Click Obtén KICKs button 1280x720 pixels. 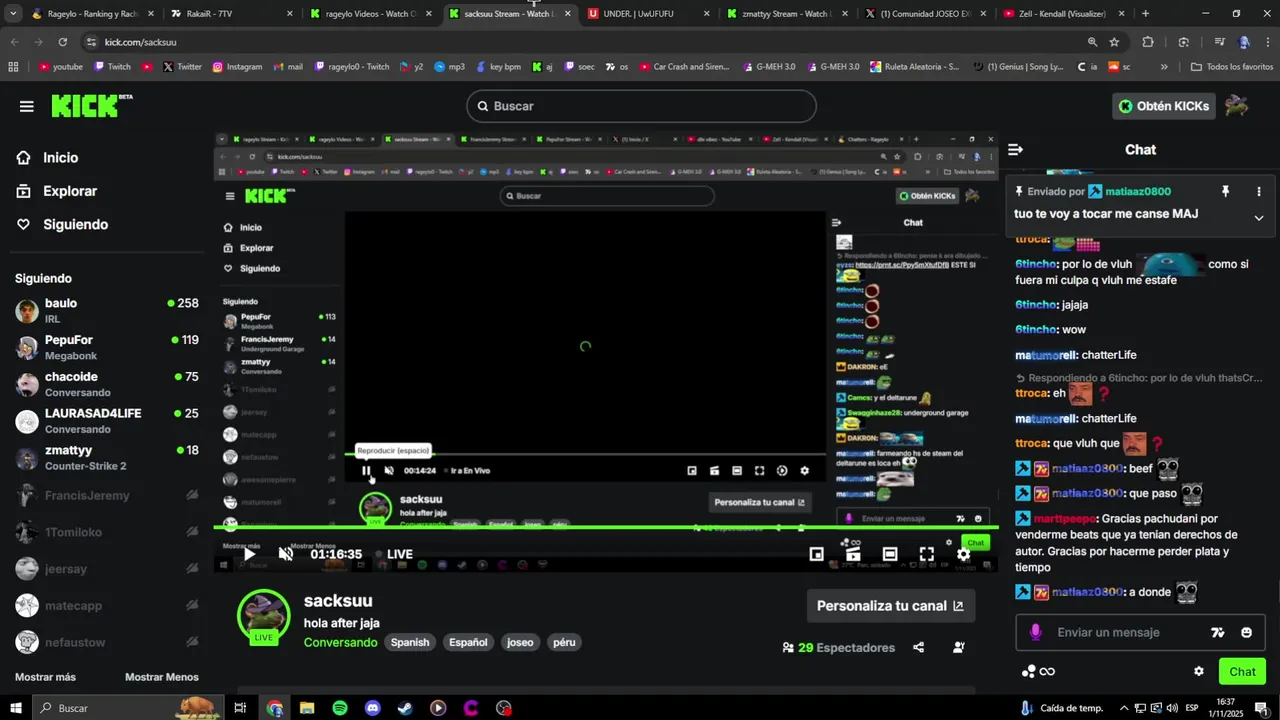coord(1164,106)
